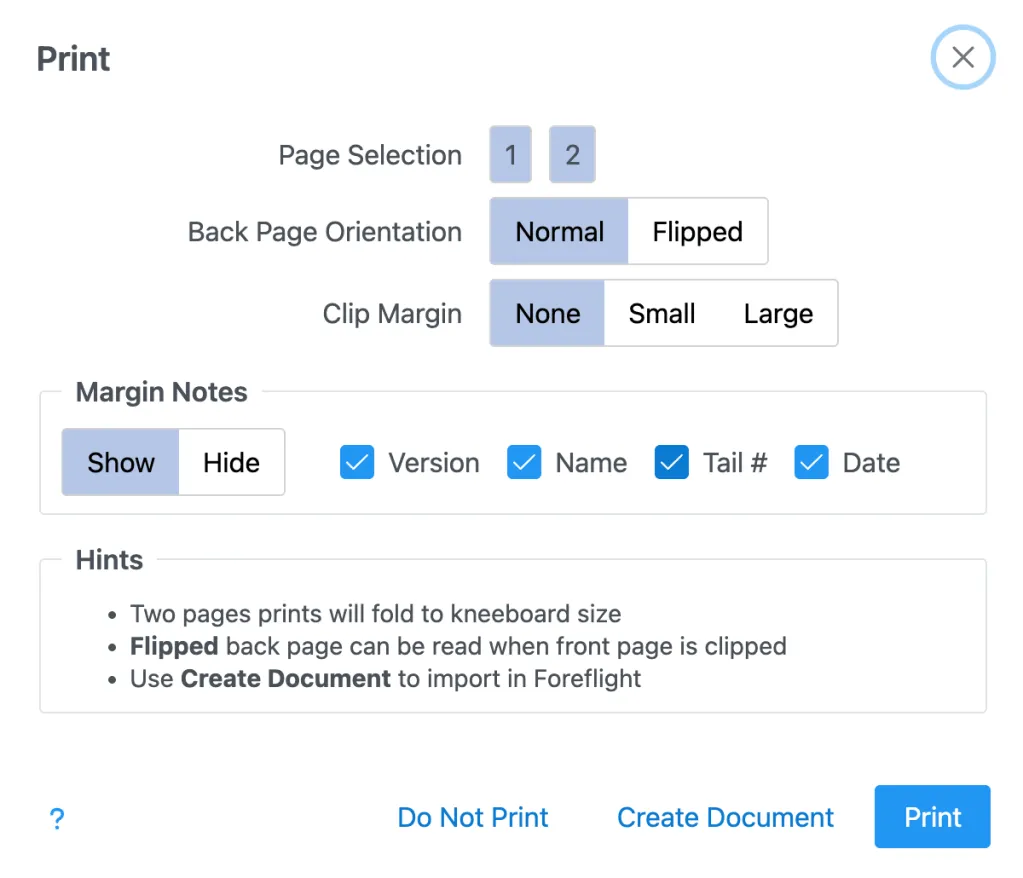Choose None for Clip Margin

pos(547,314)
